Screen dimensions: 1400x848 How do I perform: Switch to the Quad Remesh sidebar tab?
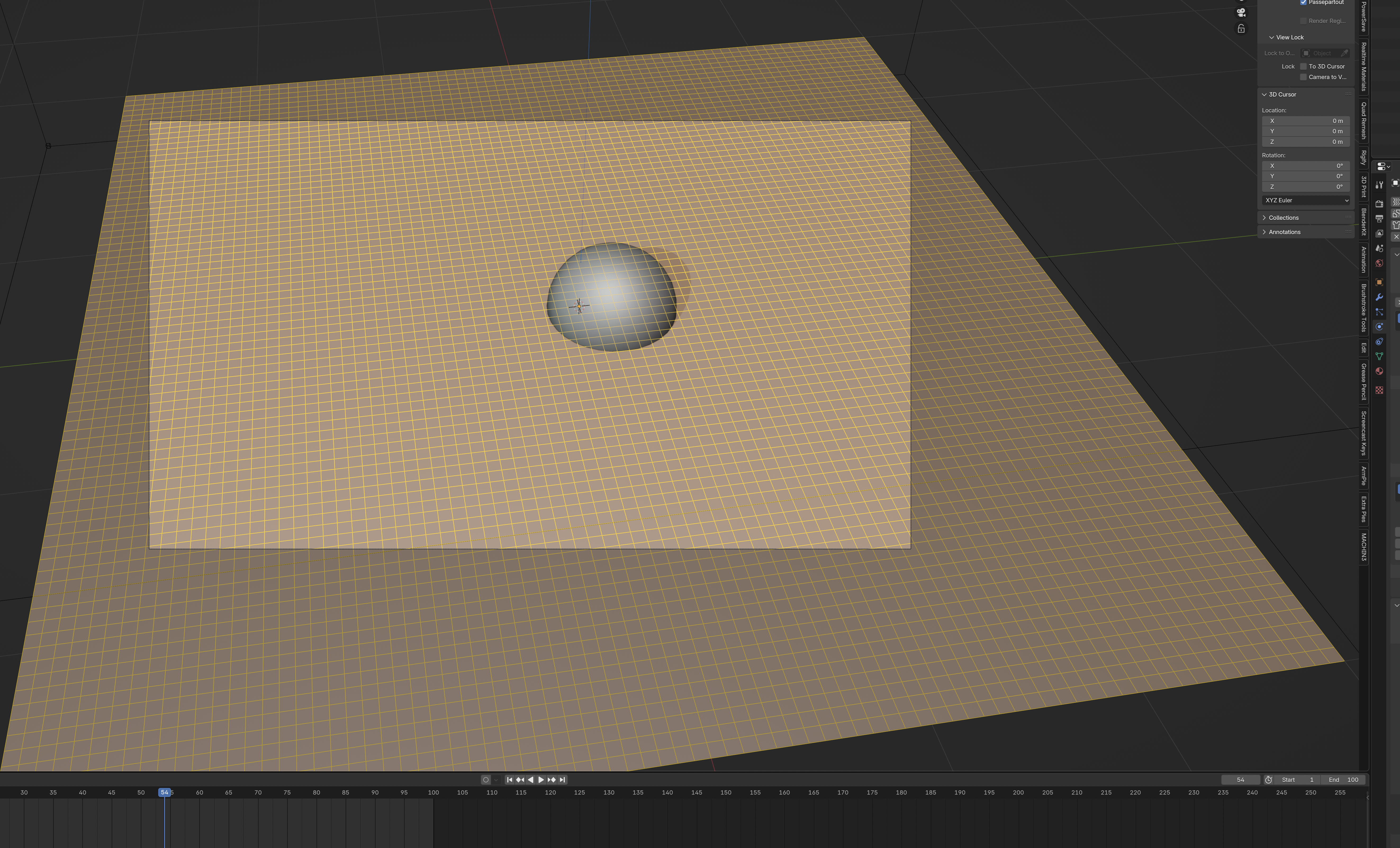(x=1364, y=120)
